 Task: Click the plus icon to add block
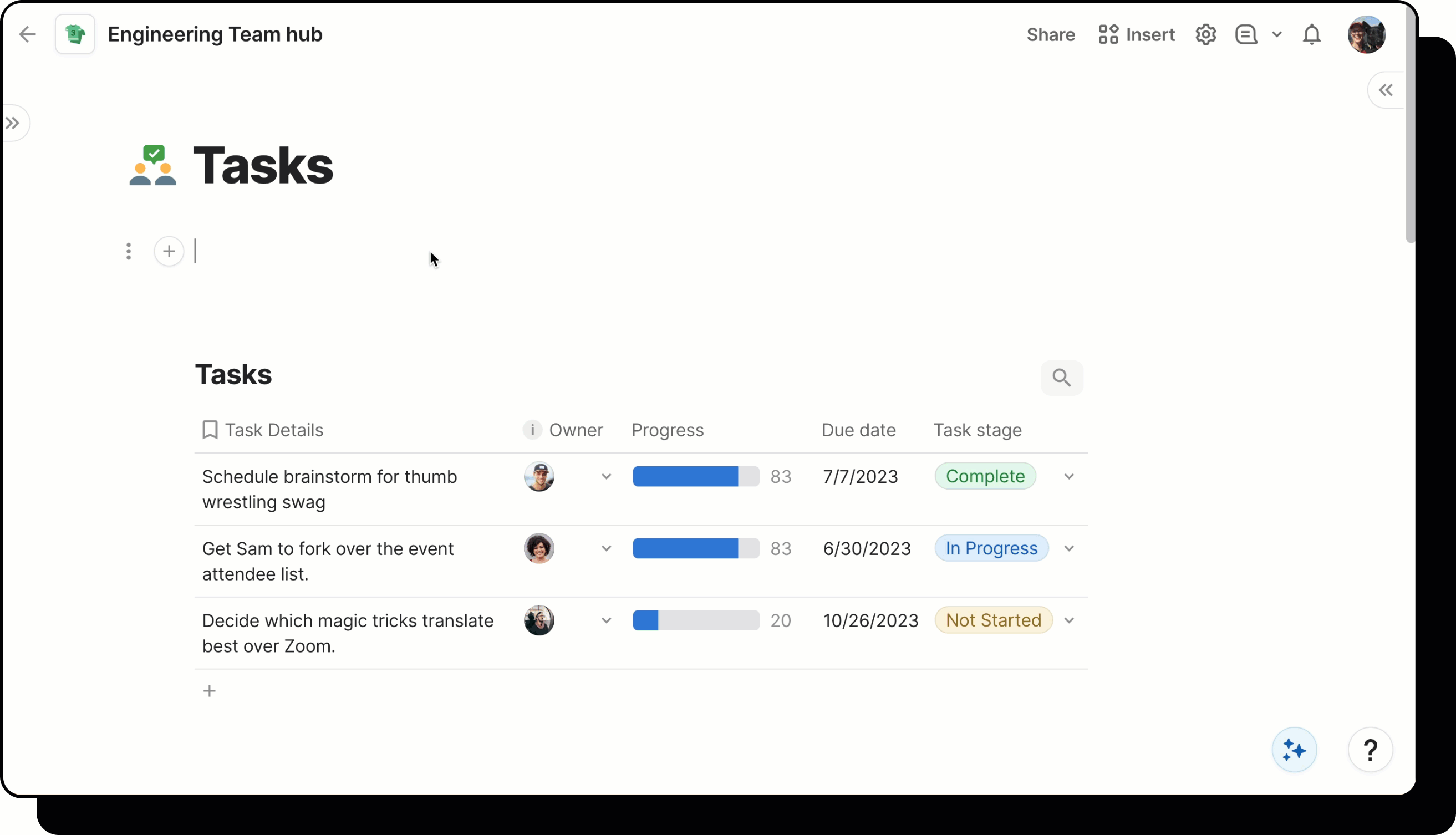coord(169,251)
